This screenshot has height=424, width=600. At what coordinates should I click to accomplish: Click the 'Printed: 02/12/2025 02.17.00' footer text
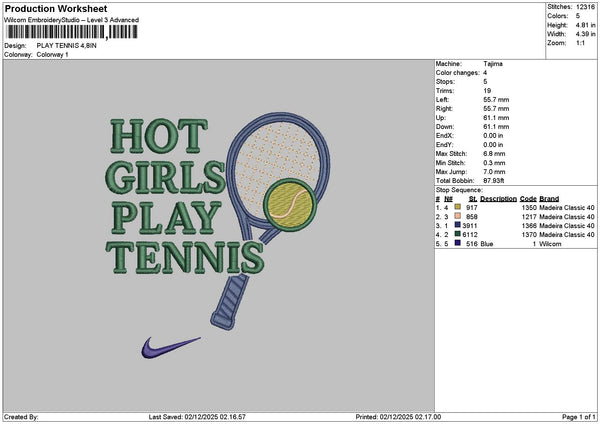point(398,417)
